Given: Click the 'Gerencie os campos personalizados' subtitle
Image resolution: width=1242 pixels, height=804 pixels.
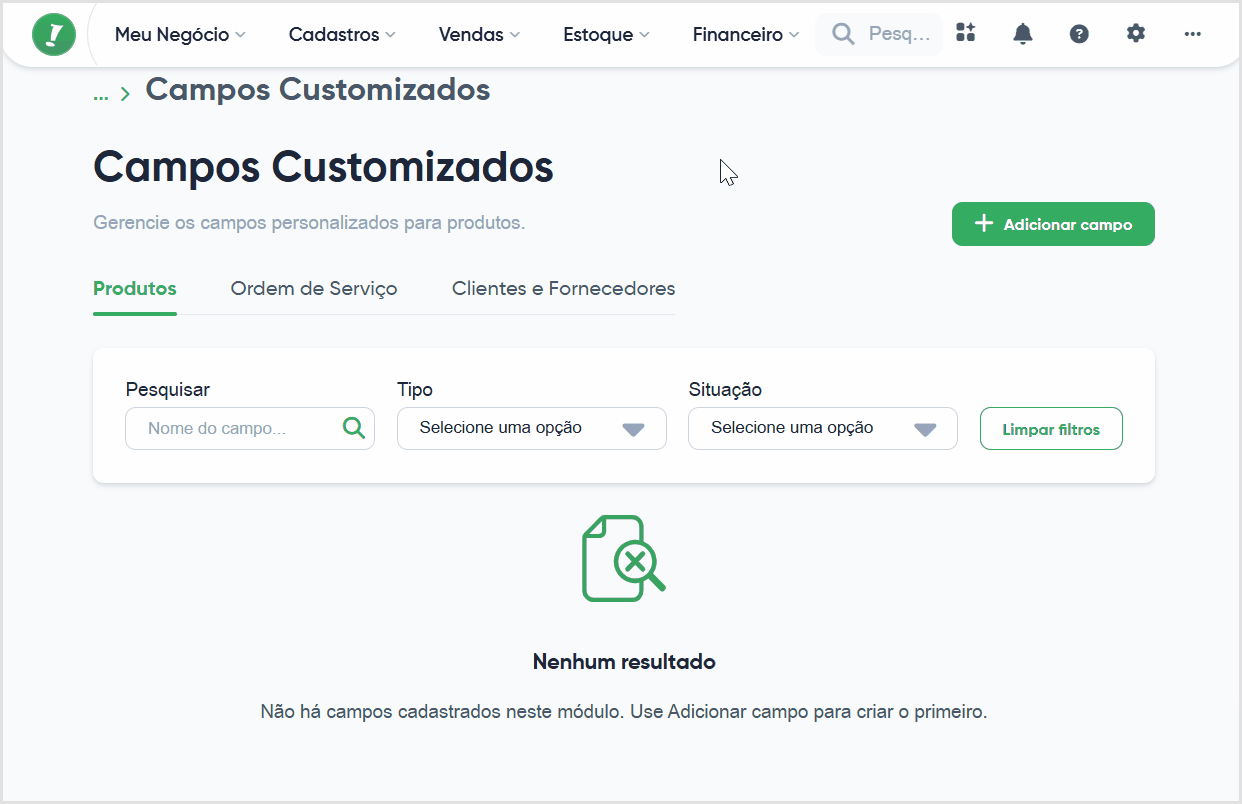Looking at the screenshot, I should (309, 223).
